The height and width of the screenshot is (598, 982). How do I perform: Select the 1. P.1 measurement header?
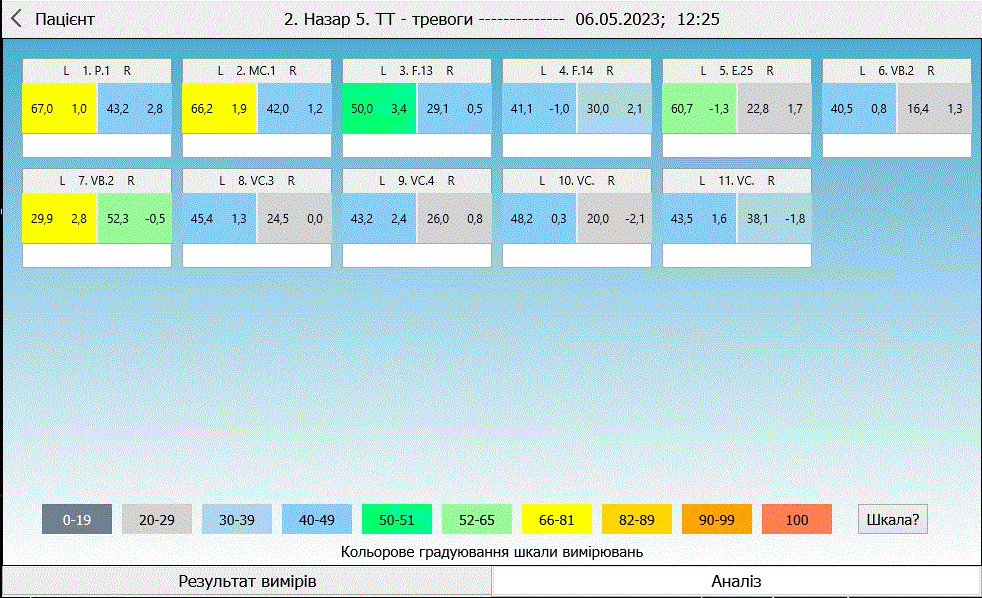(x=97, y=71)
